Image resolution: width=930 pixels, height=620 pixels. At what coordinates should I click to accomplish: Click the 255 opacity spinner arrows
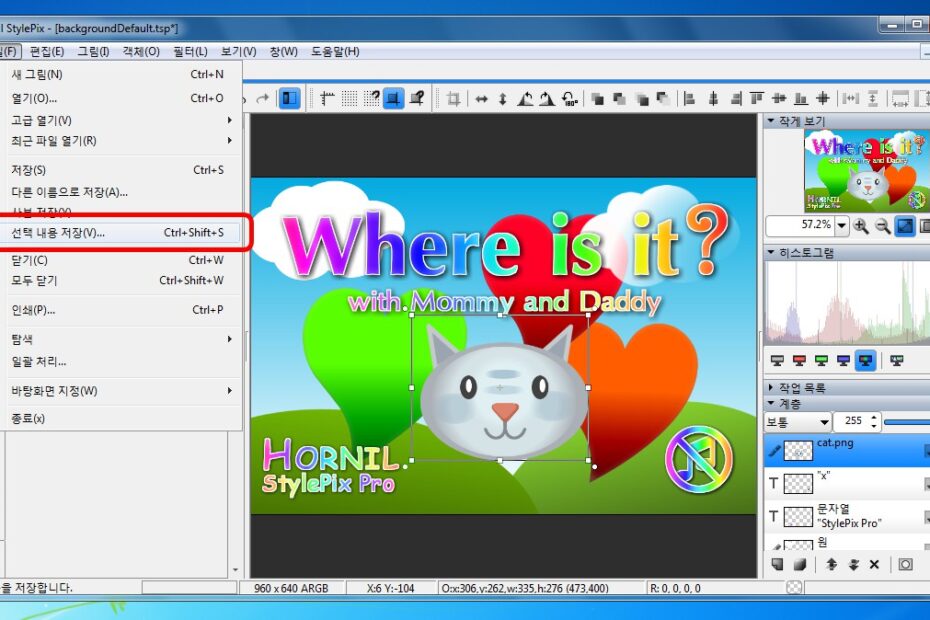tap(874, 422)
